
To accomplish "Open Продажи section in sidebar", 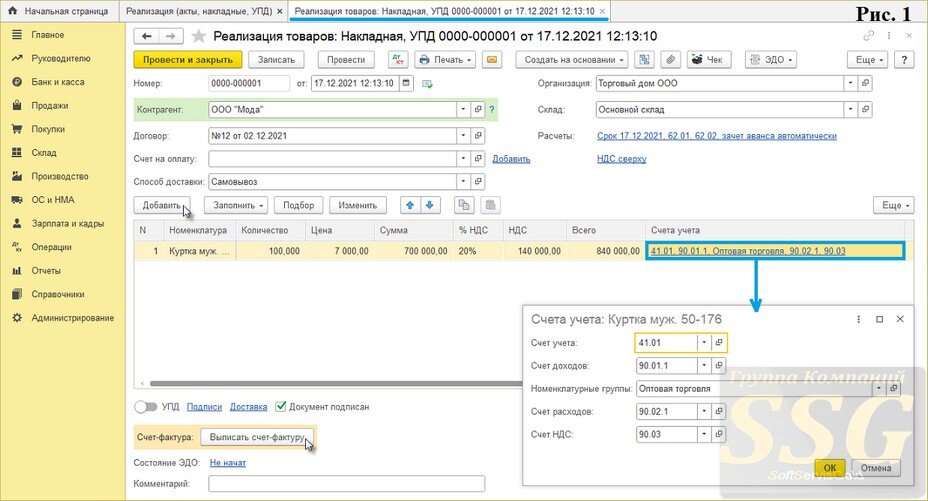I will coord(50,106).
